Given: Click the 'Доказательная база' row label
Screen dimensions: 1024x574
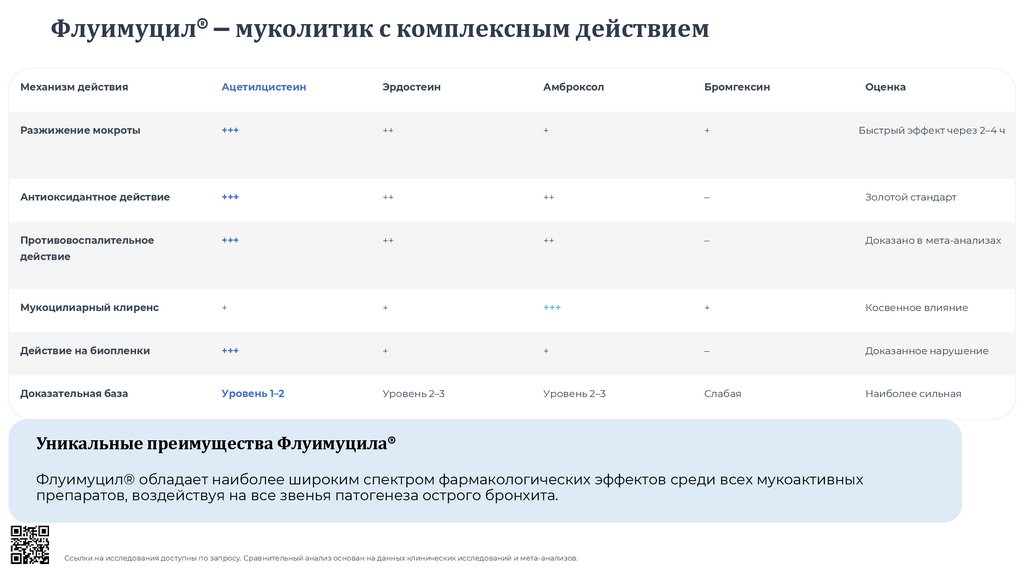Looking at the screenshot, I should (74, 393).
